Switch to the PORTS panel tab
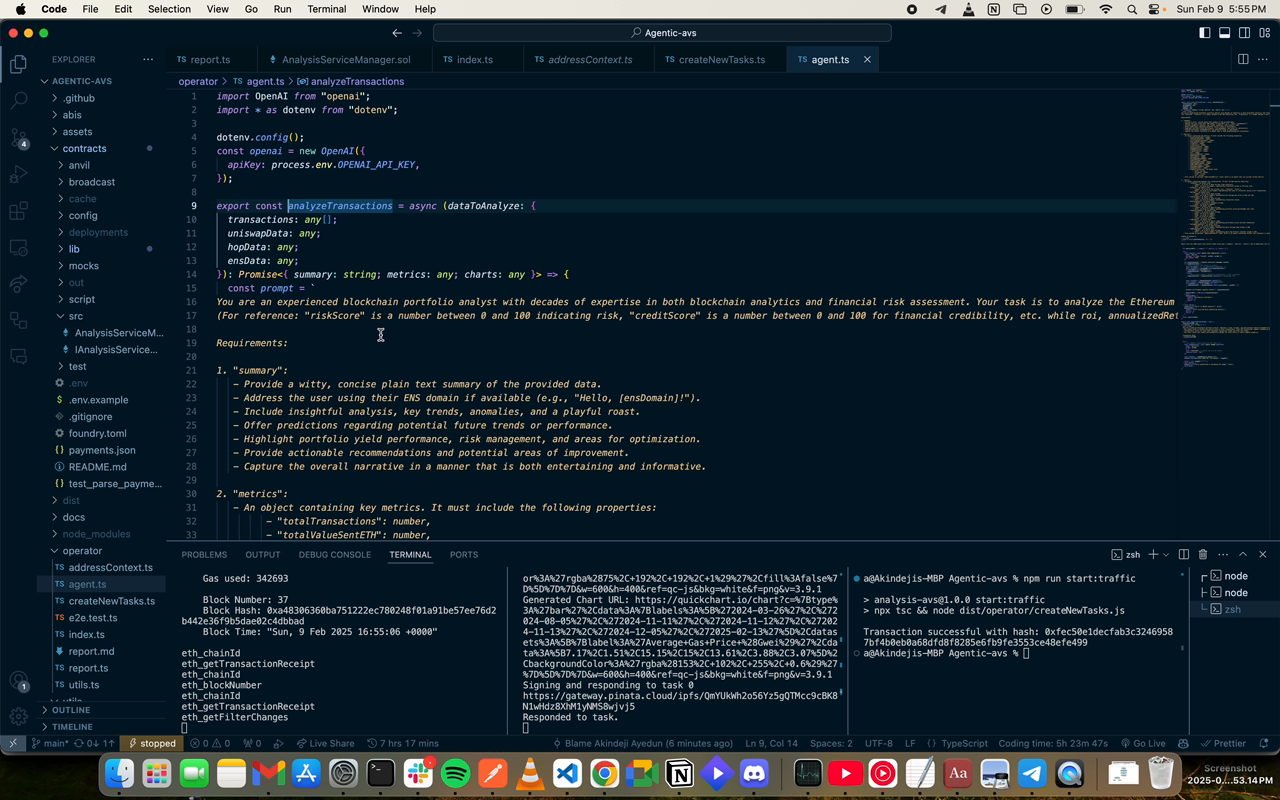Screen dimensions: 1280x800 click(x=464, y=554)
